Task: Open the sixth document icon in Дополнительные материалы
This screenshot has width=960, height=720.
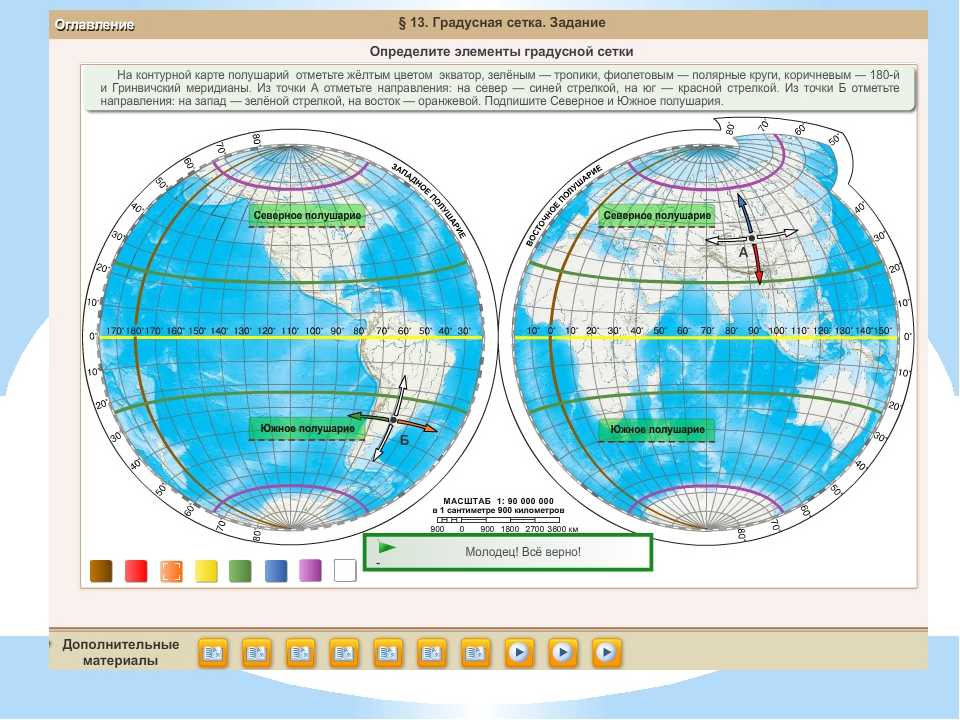Action: coord(432,653)
